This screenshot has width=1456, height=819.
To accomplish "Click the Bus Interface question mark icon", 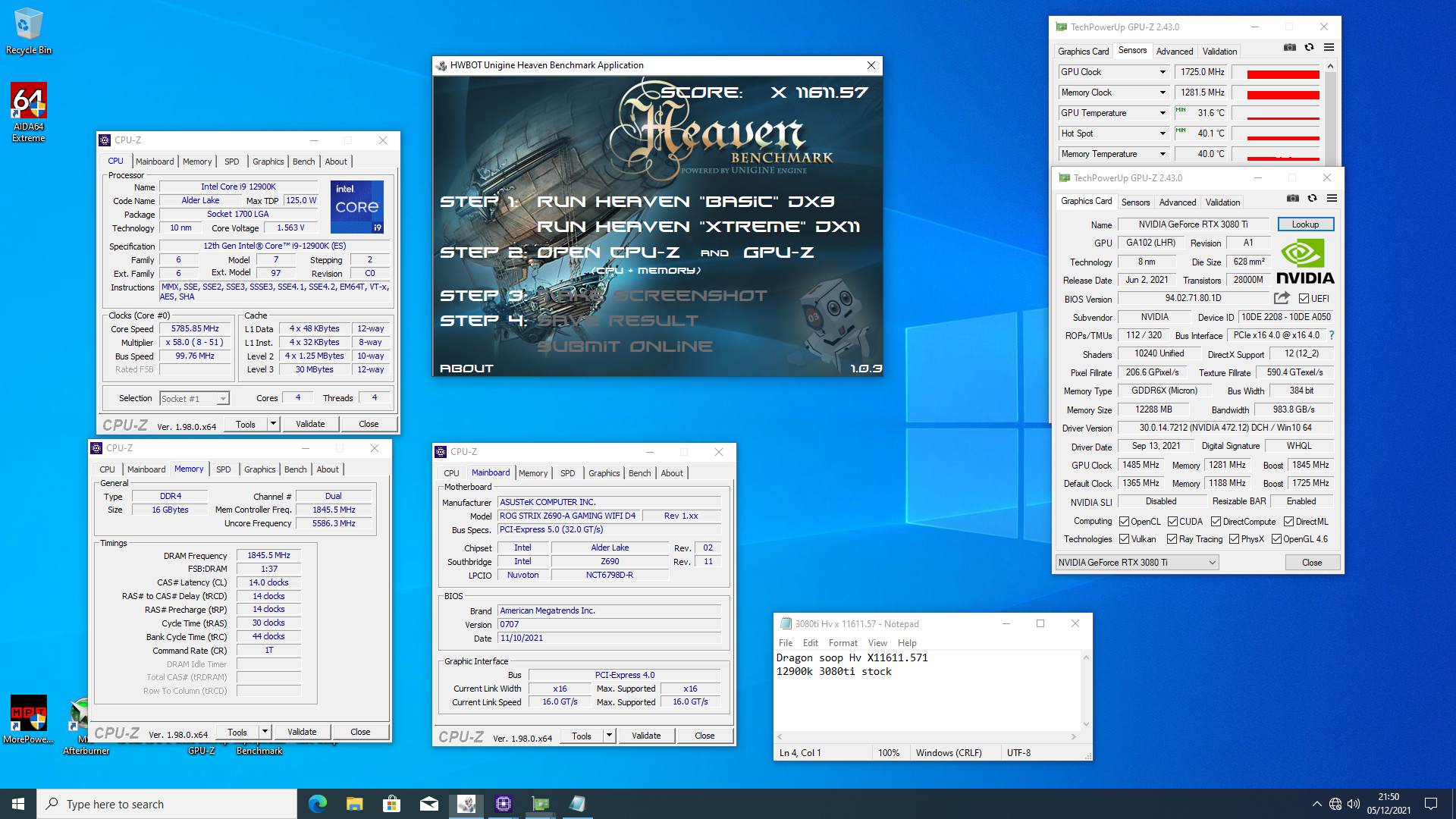I will [1331, 335].
